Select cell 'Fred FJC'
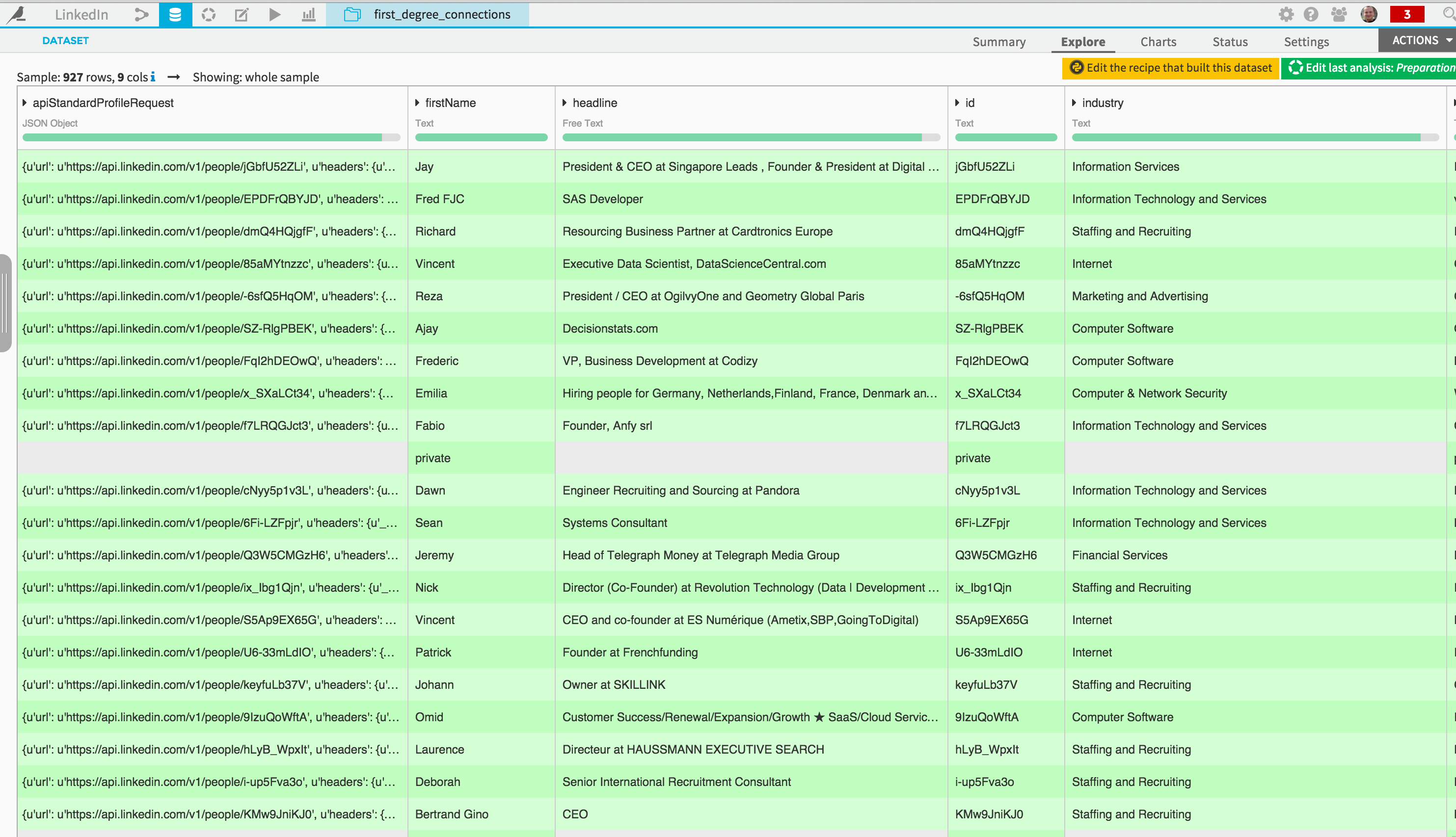 tap(481, 199)
